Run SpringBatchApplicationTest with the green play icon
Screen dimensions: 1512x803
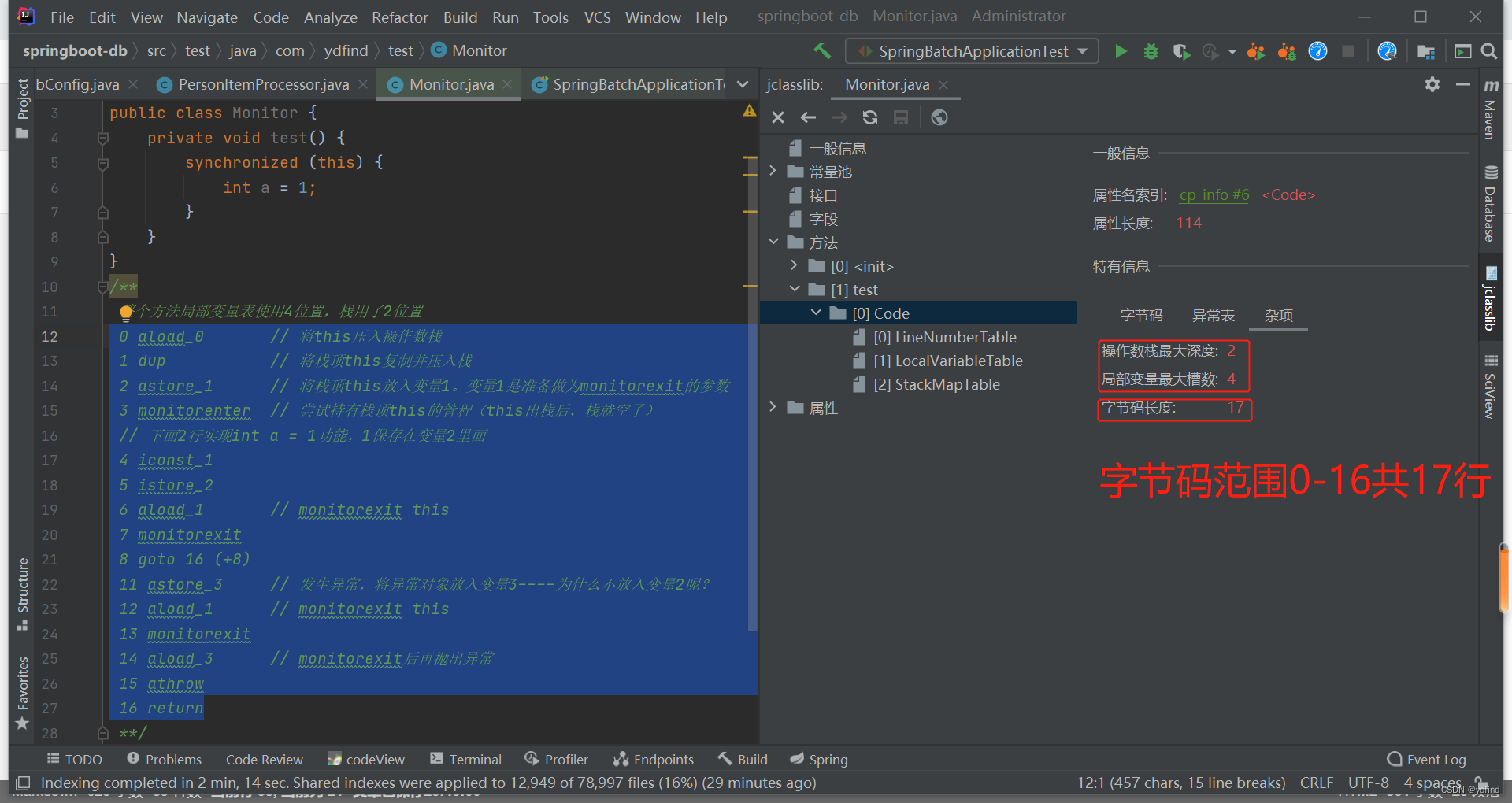pyautogui.click(x=1121, y=51)
